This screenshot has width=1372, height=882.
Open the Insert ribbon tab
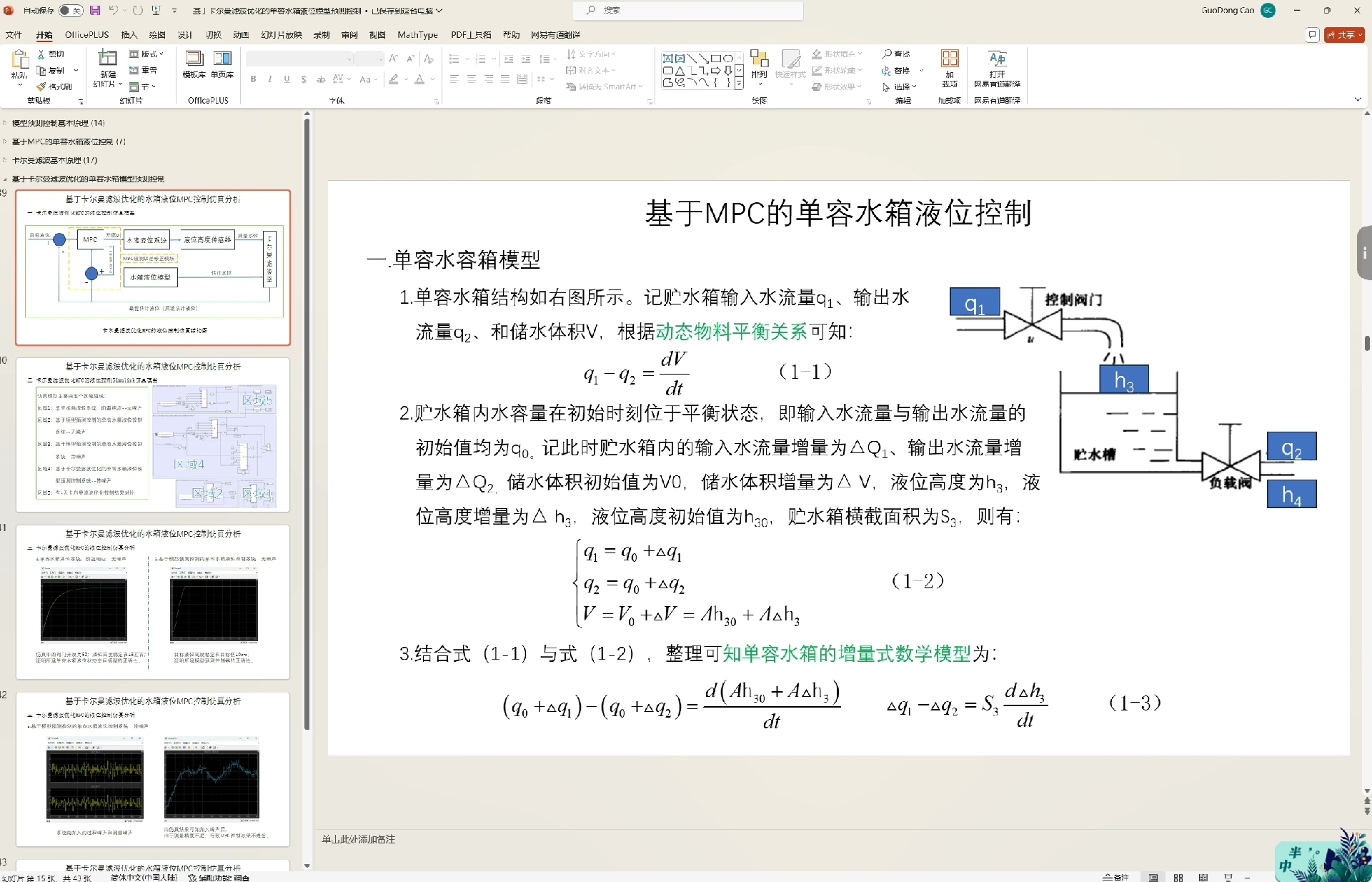click(129, 34)
